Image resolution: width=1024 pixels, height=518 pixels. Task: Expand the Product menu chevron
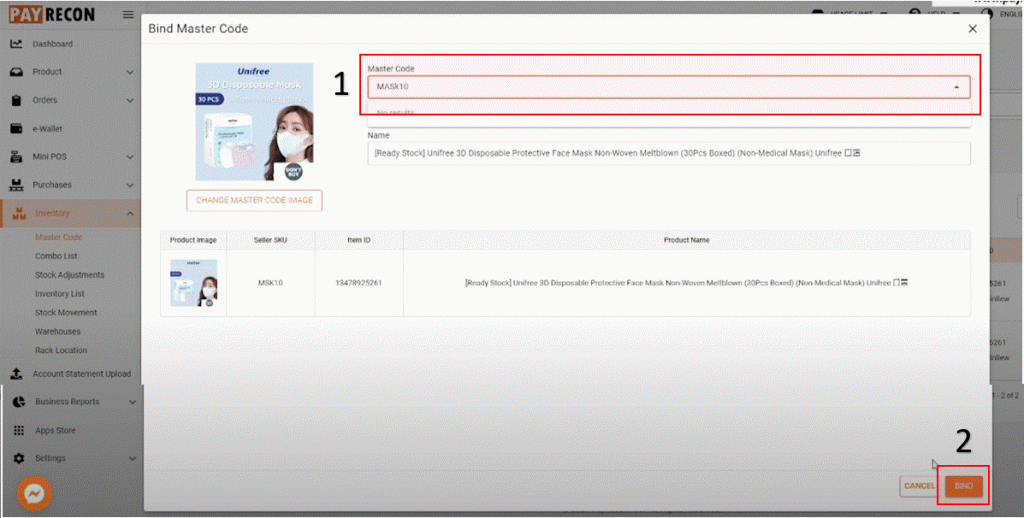pyautogui.click(x=129, y=72)
